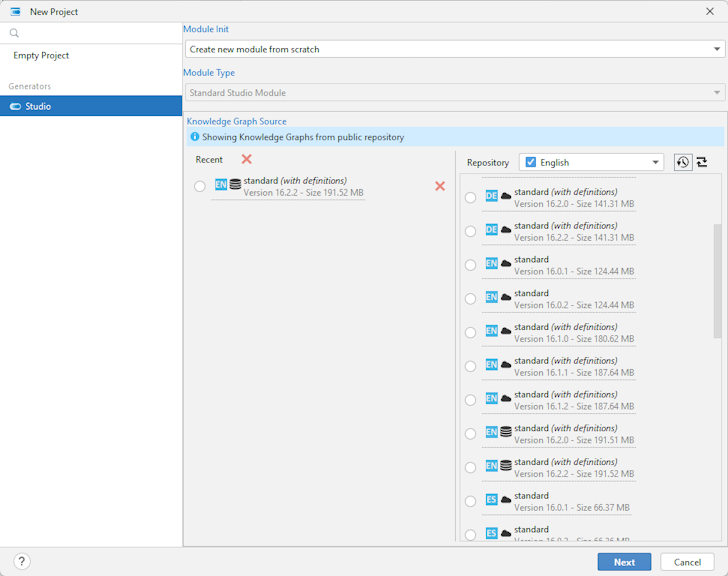
Task: Remove recent Version 16.2.2 entry with red X
Action: (440, 186)
